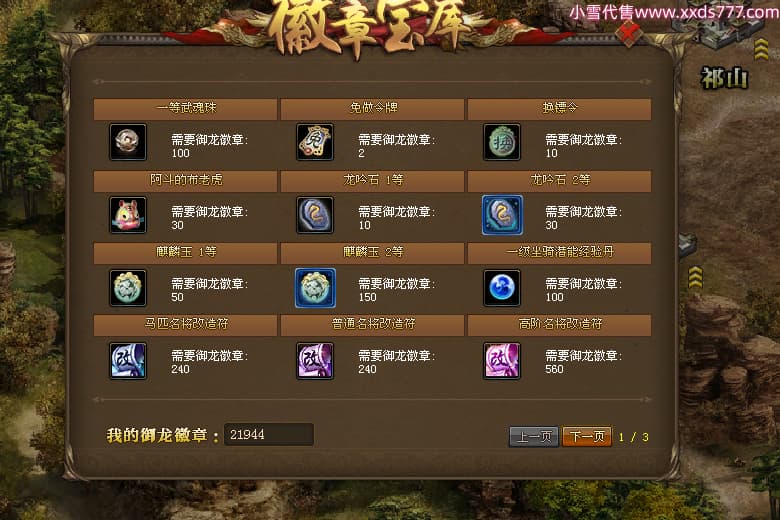
Task: Pick the 阿斗的布老虎 tiger toy icon
Action: tap(128, 215)
